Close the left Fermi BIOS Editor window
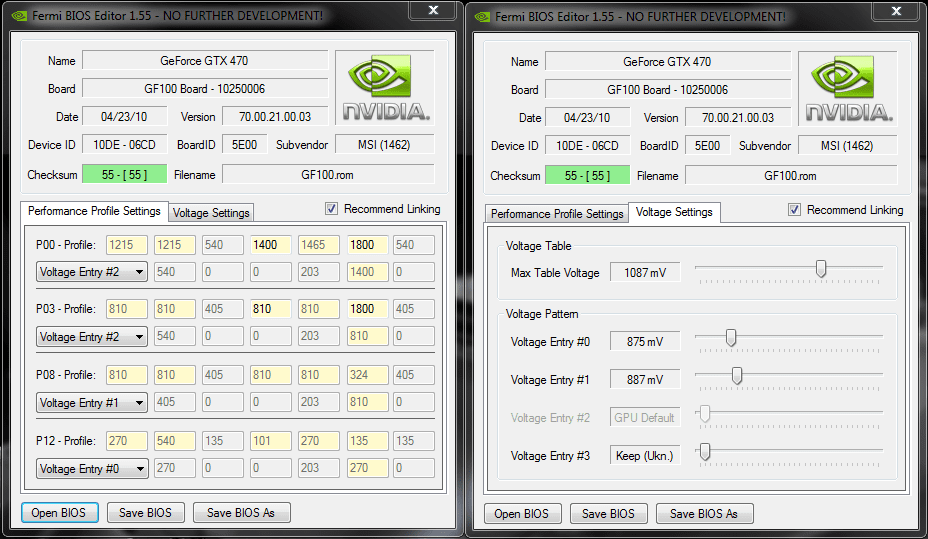The image size is (928, 539). point(433,10)
